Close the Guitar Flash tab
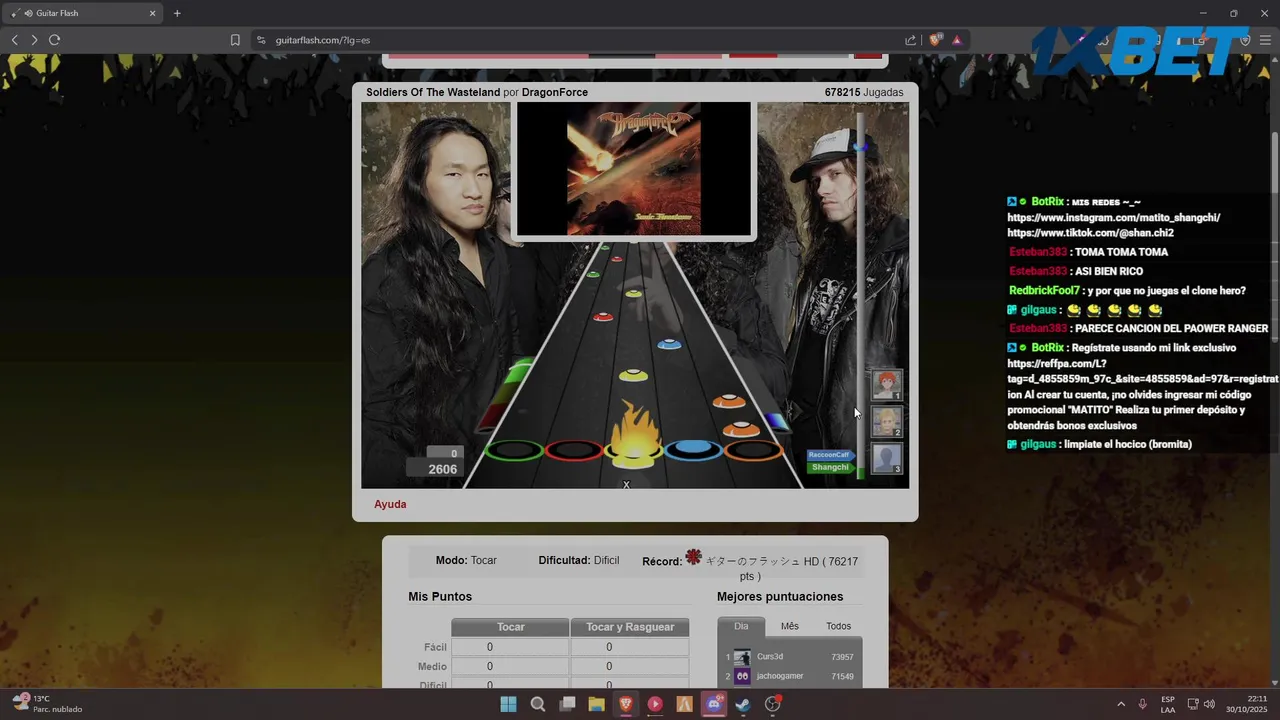Viewport: 1280px width, 720px height. tap(153, 13)
